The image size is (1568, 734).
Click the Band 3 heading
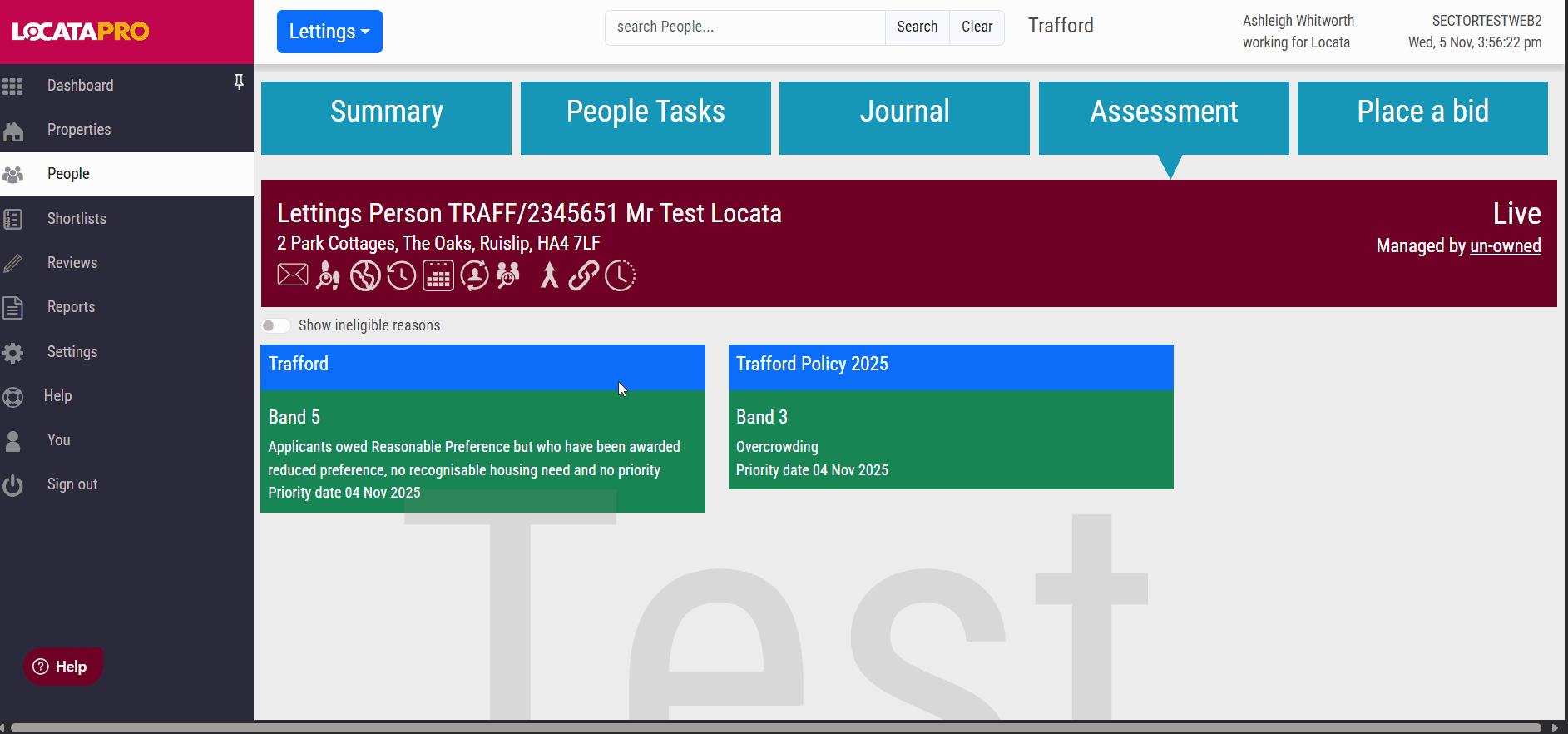[762, 418]
